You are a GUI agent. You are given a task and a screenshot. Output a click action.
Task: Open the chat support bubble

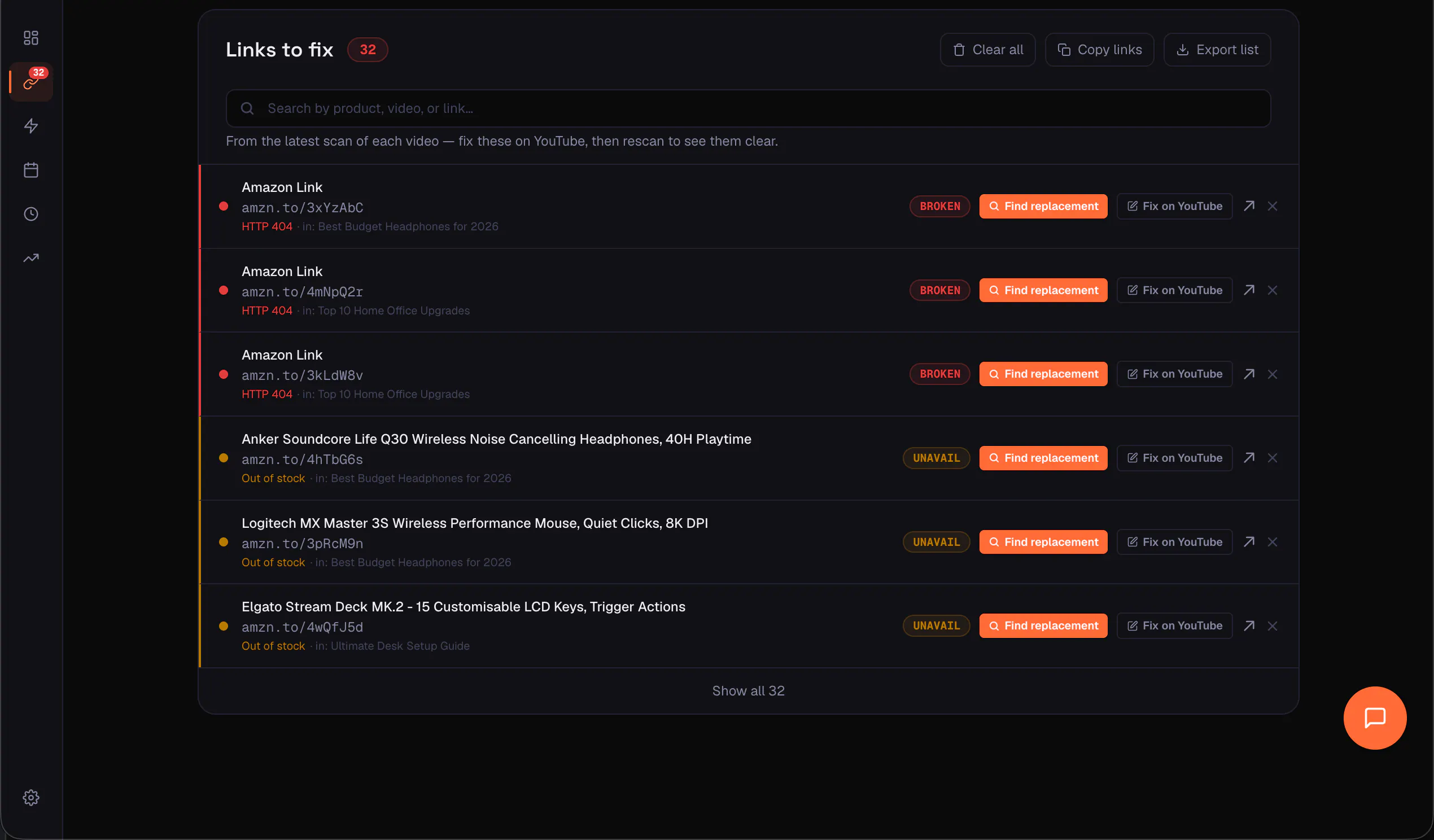[1375, 718]
